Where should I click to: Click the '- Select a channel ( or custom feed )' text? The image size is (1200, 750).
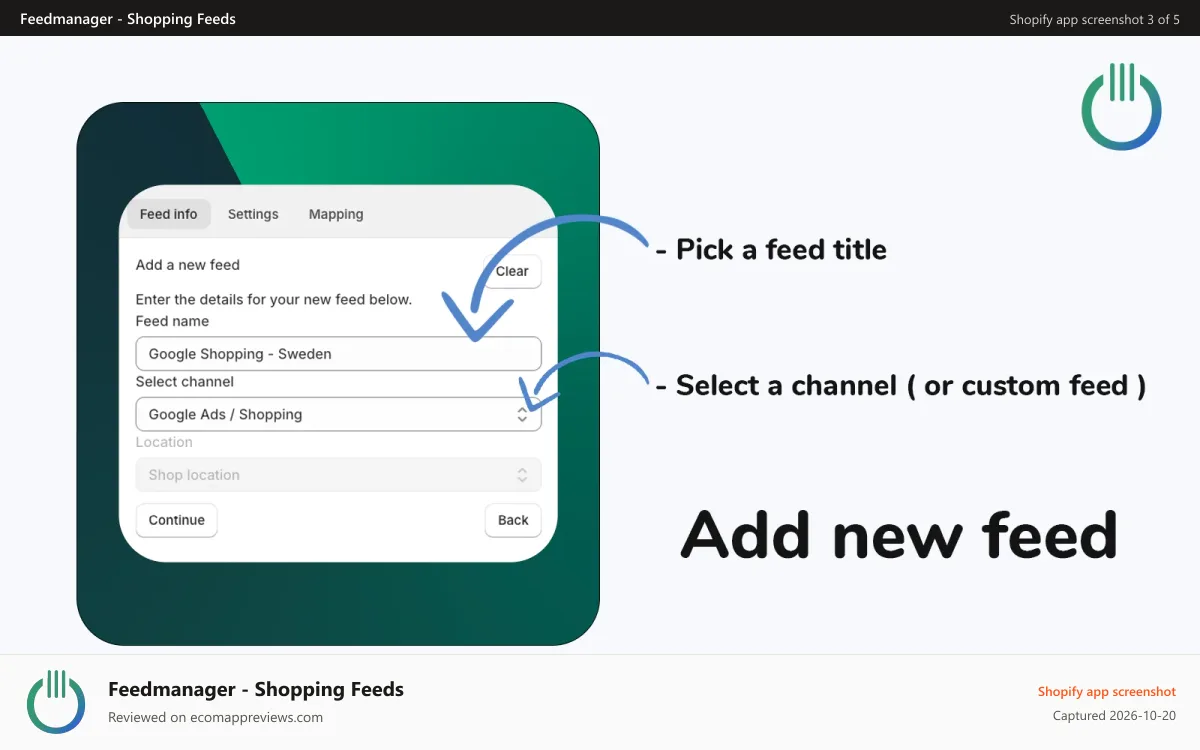[x=901, y=385]
